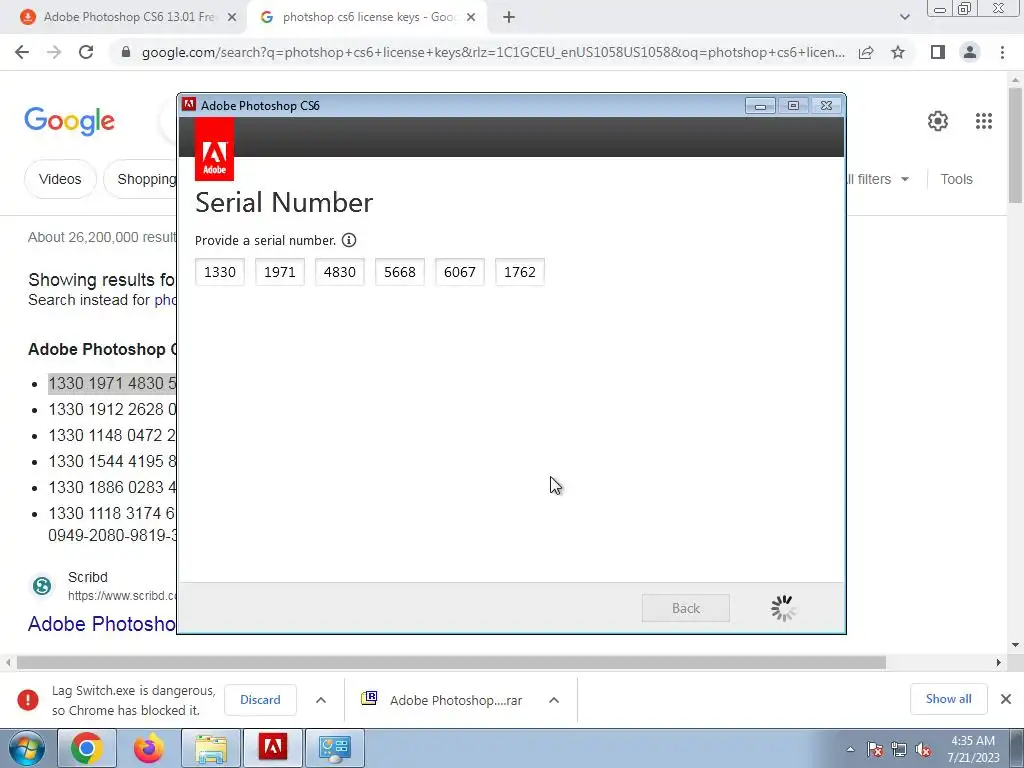Open Google quick settings gear
The image size is (1024, 768).
[x=938, y=121]
